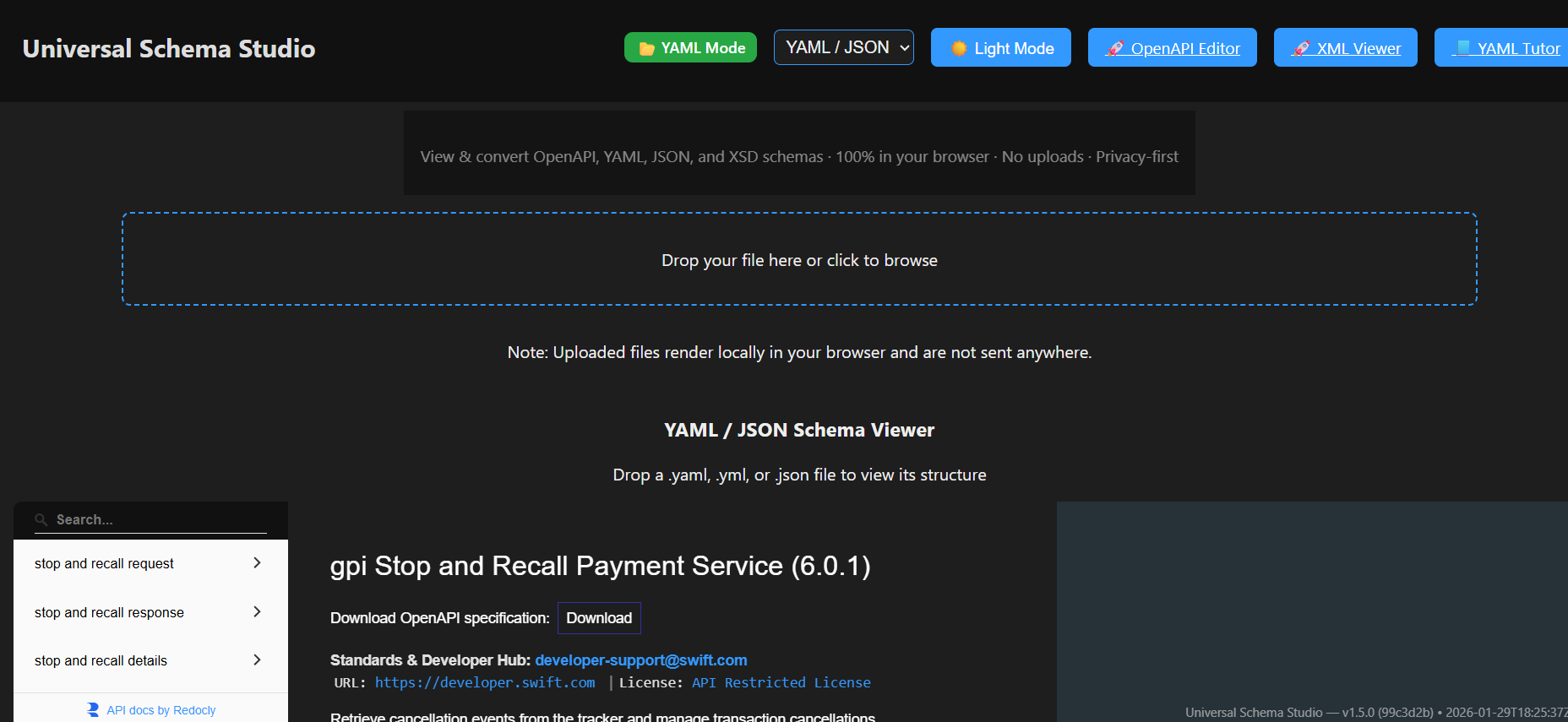This screenshot has height=722, width=1568.
Task: Open the XML Viewer link
Action: pos(1346,47)
